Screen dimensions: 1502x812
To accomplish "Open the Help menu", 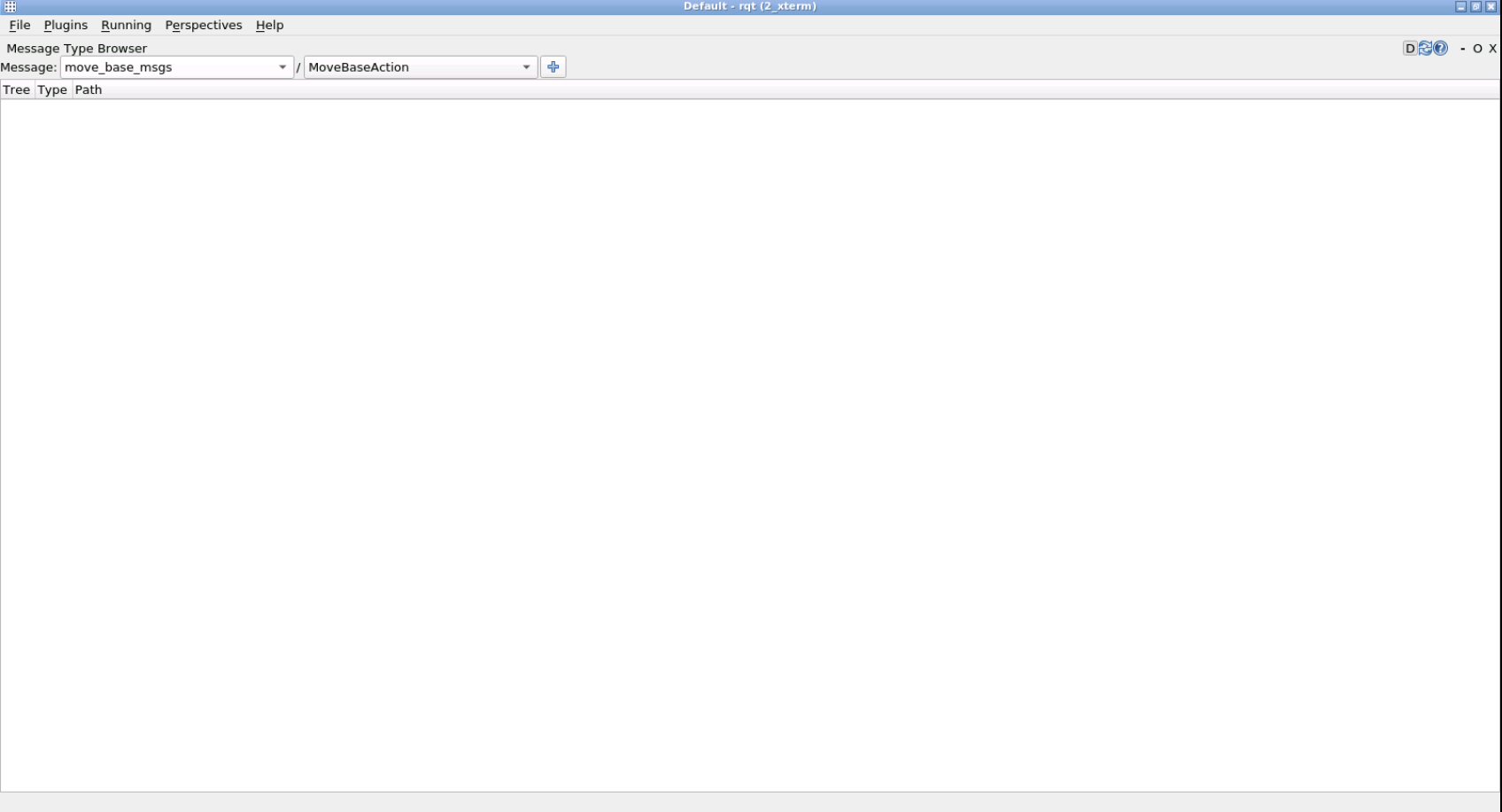I will coord(269,25).
